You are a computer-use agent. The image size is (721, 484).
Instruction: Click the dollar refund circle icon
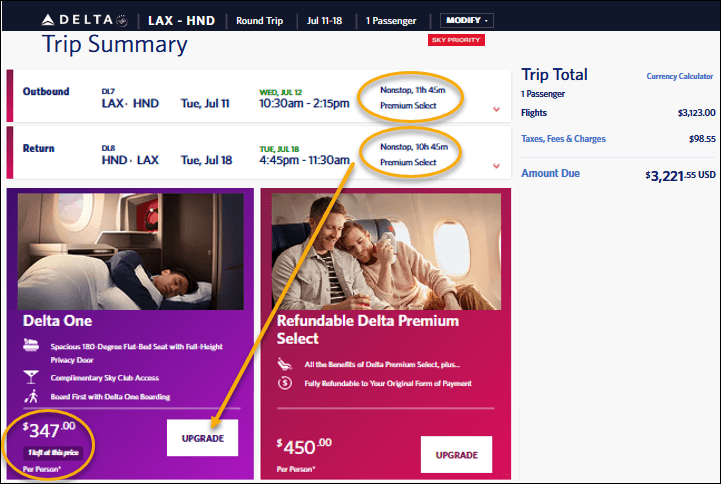point(285,382)
